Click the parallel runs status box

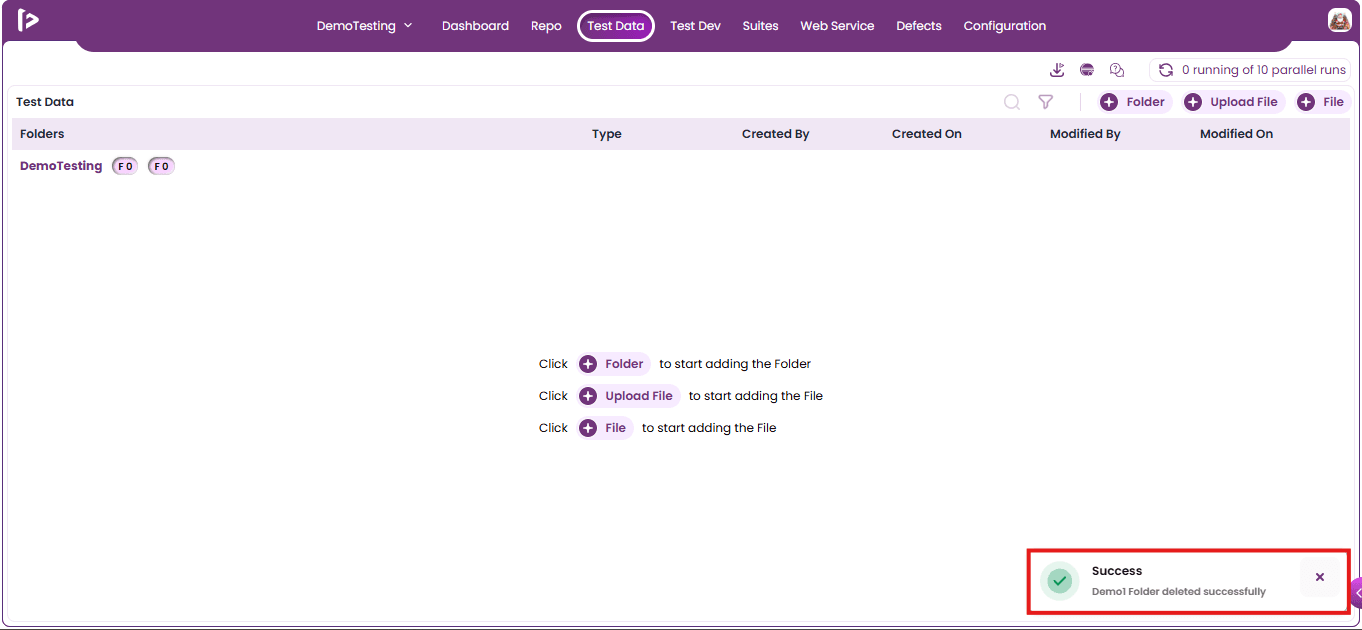pos(1250,70)
